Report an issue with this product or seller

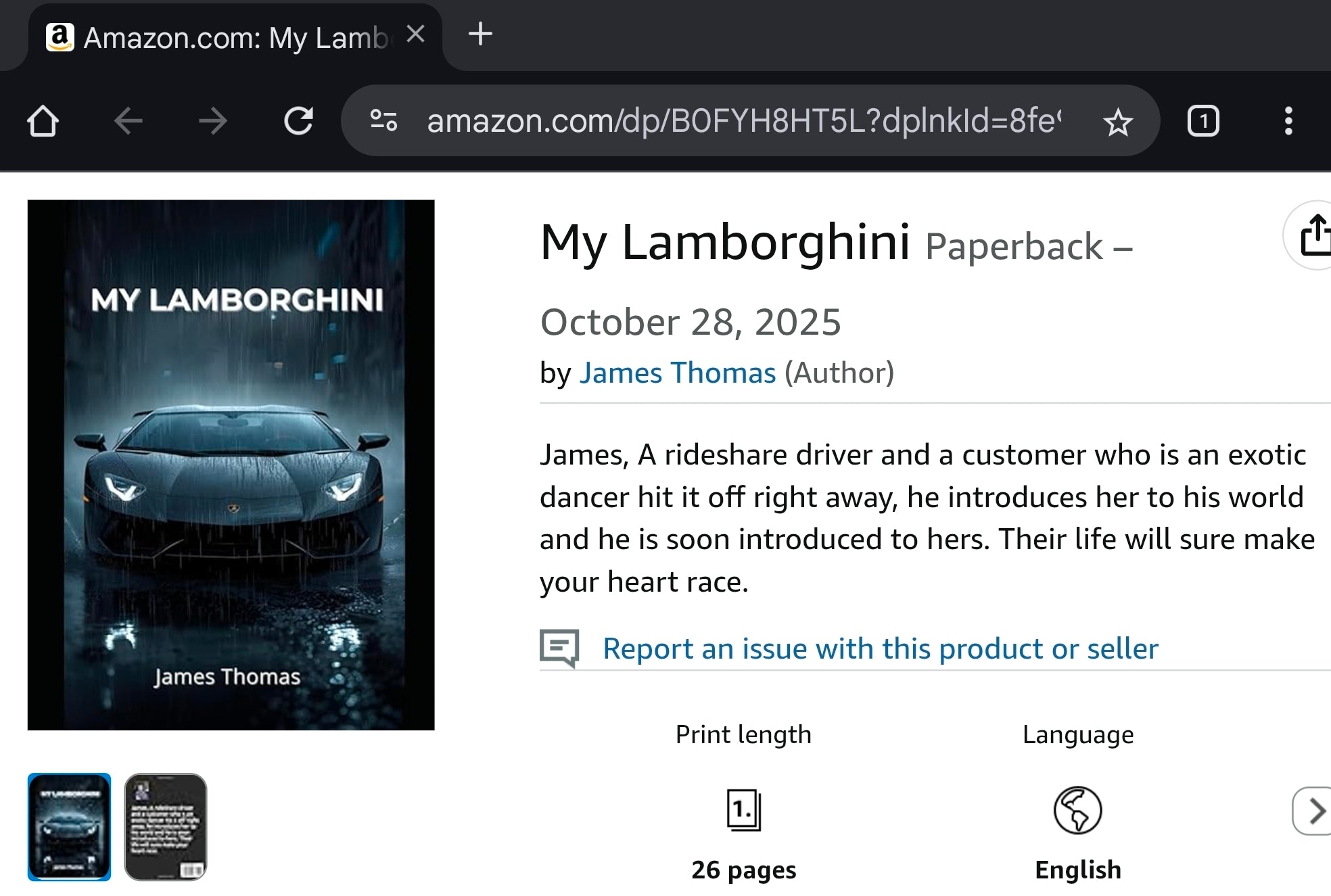tap(879, 648)
